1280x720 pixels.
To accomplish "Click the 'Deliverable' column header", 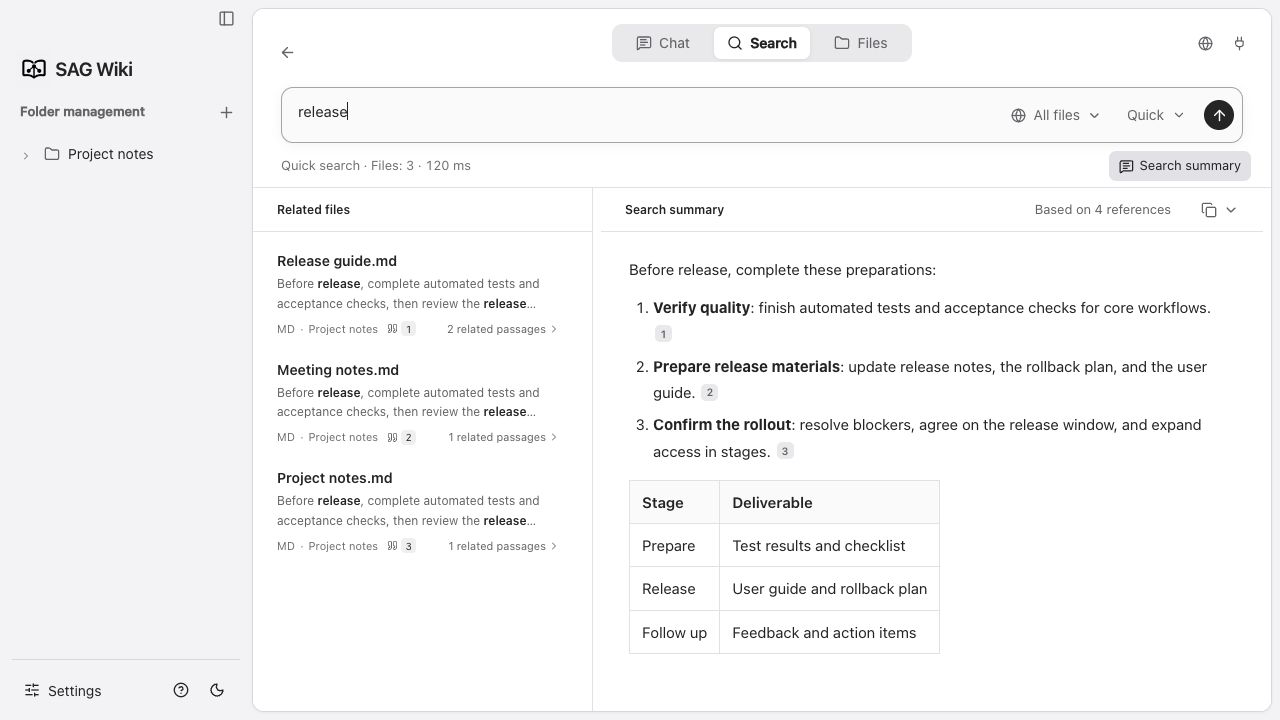I will pyautogui.click(x=829, y=503).
